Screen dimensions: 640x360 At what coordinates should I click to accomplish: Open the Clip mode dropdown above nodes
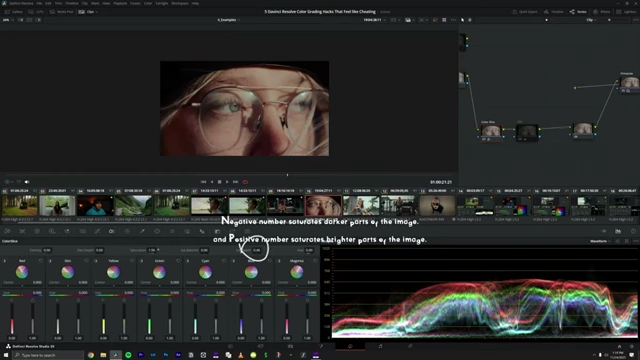coord(591,20)
